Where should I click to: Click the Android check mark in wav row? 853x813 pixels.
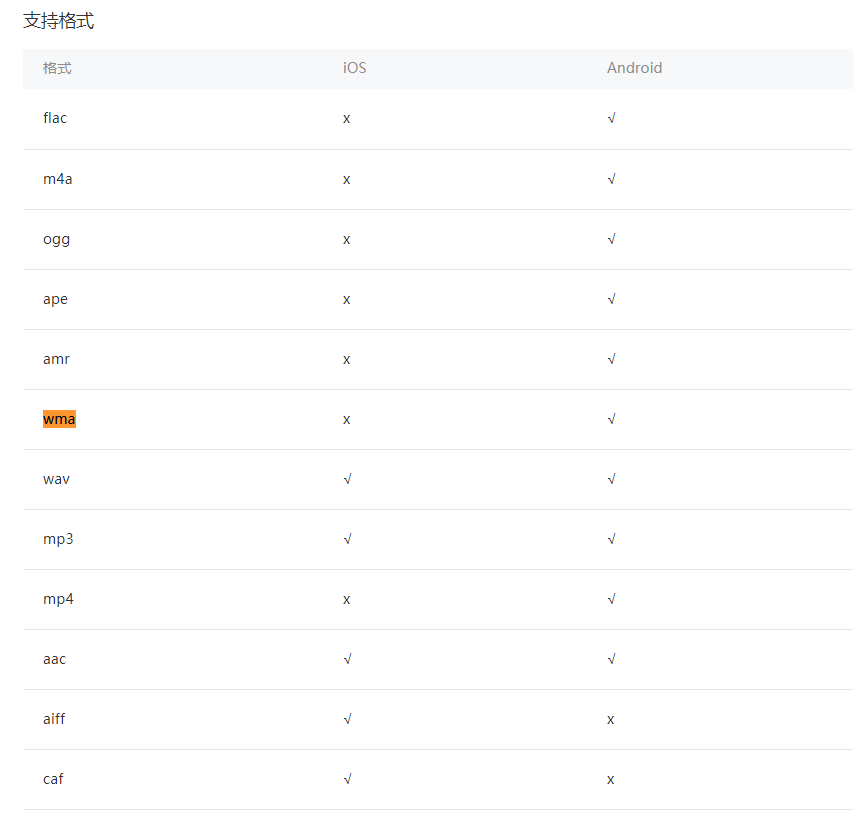click(x=611, y=479)
